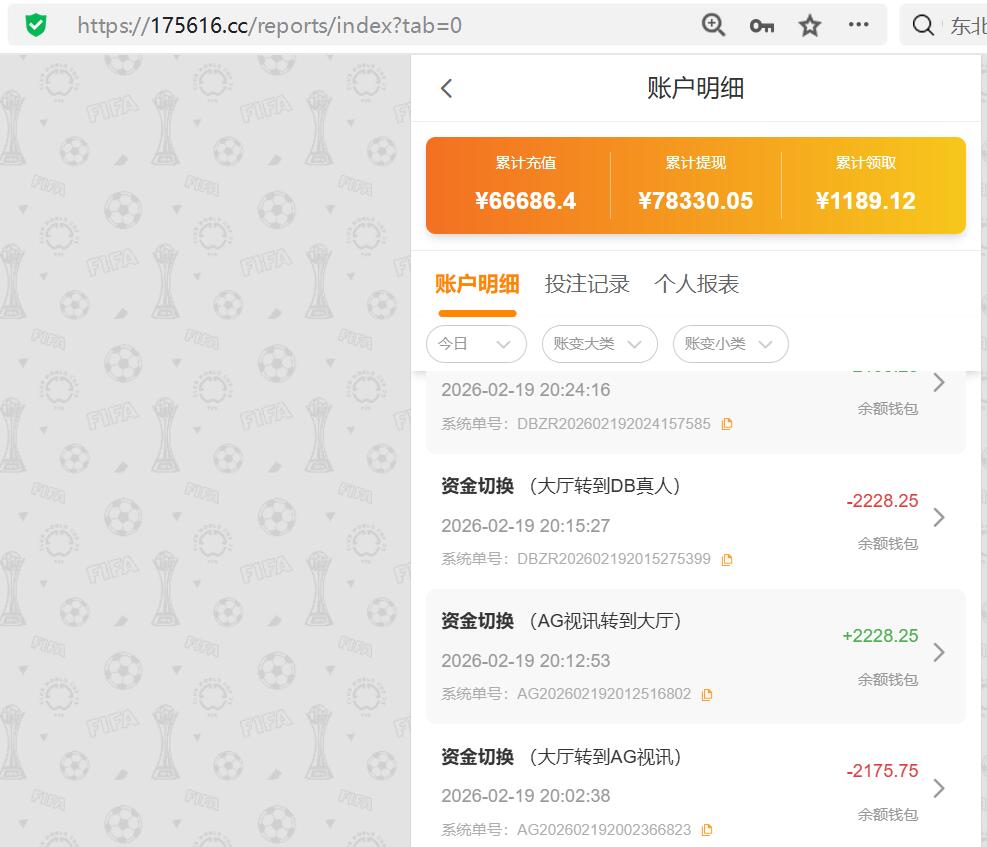Screen dimensions: 987x847
Task: Expand the 大厅转到DB真人 transaction record
Action: tap(938, 518)
